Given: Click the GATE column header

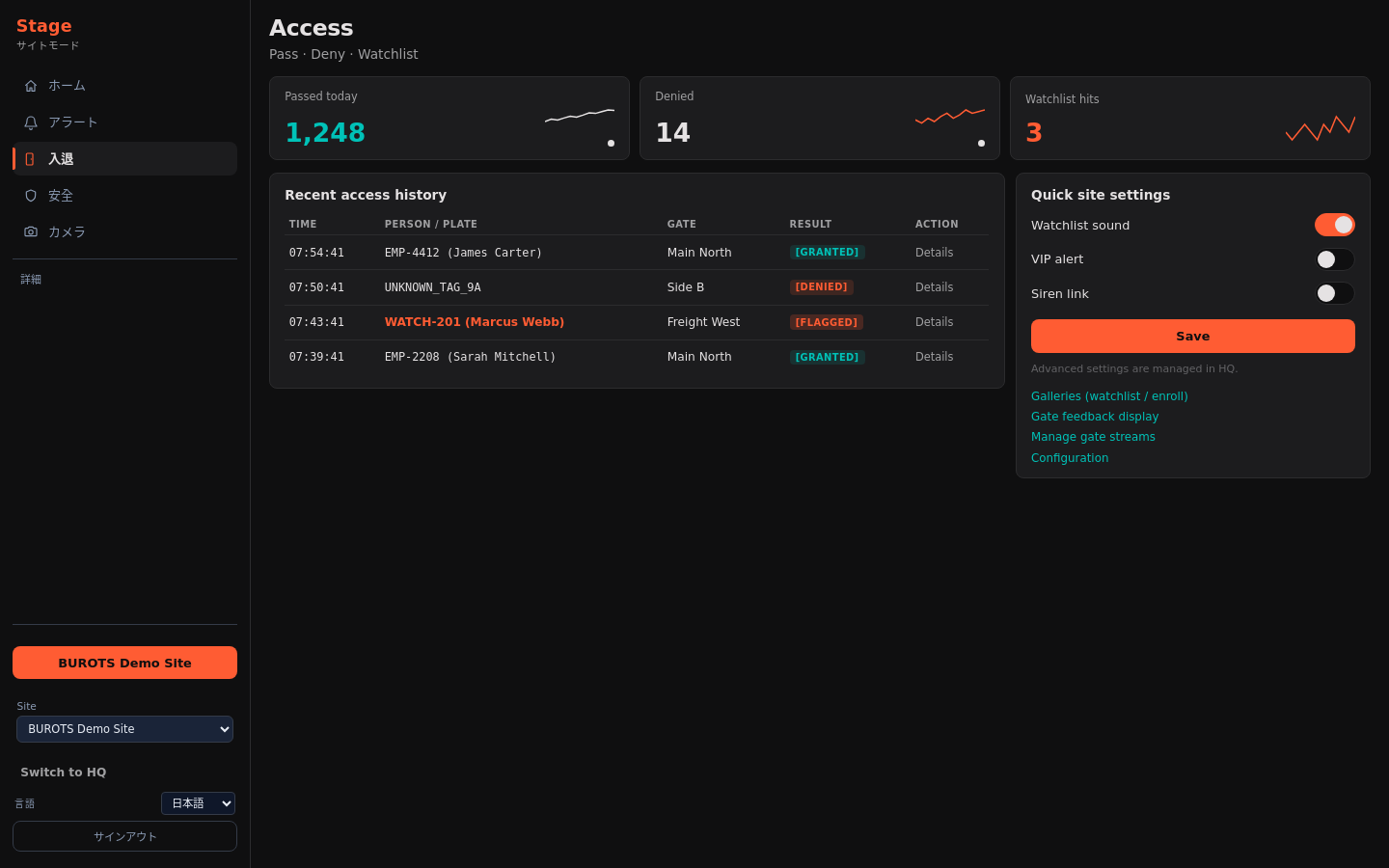Looking at the screenshot, I should 682,224.
